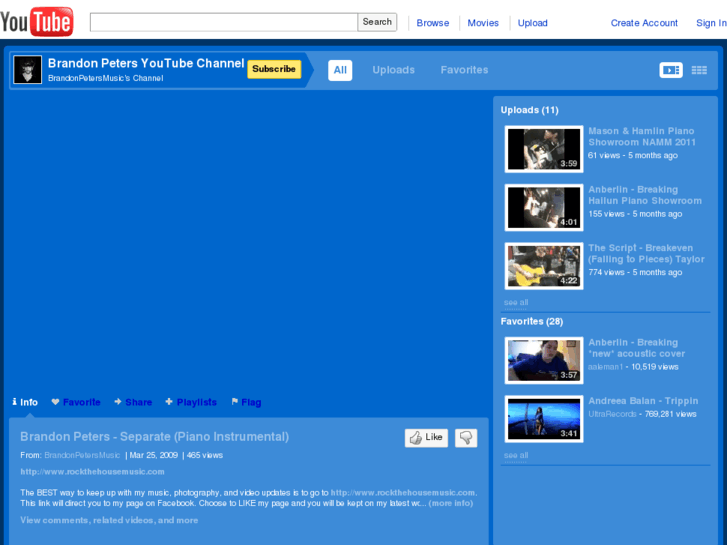
Task: Click the thumbs down dislike icon
Action: (466, 437)
